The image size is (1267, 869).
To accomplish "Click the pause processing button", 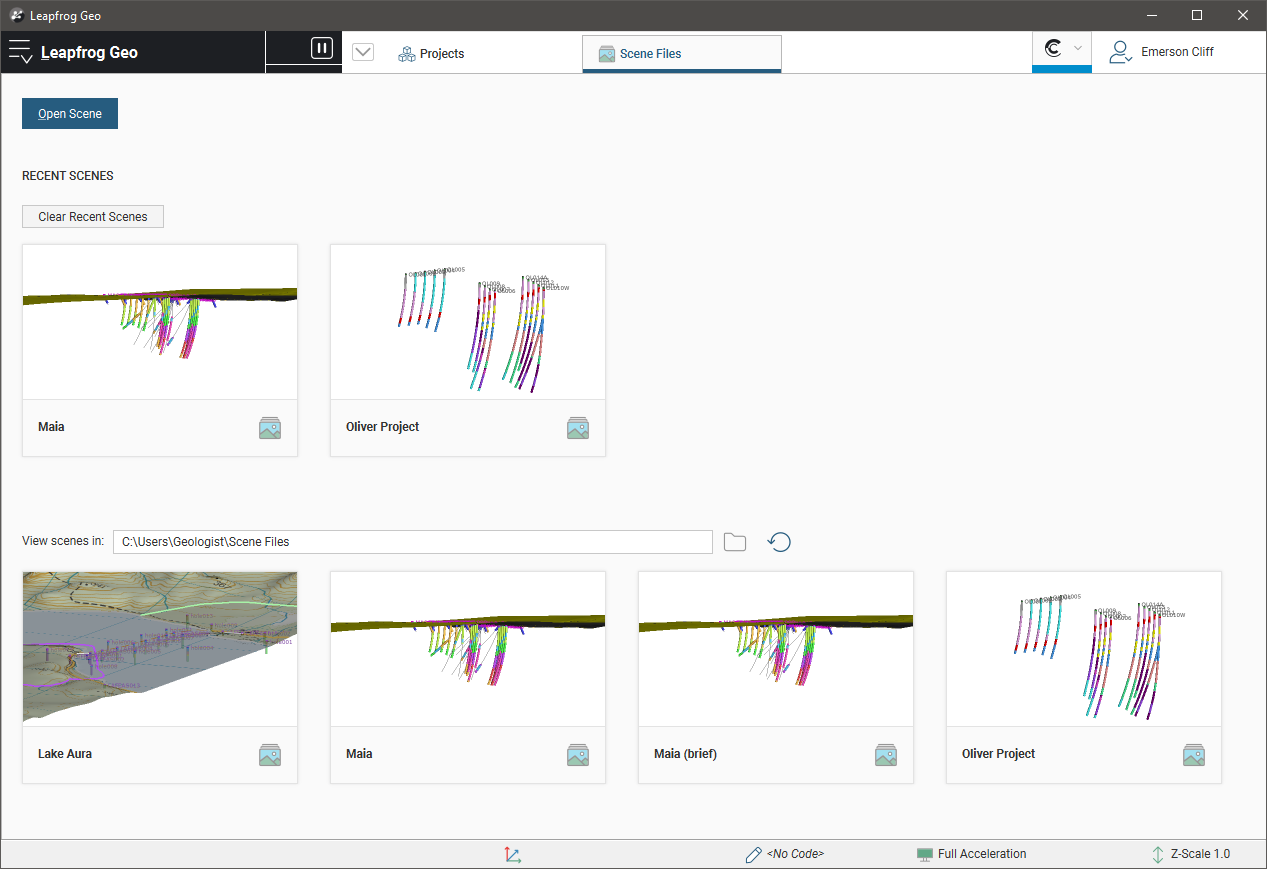I will [x=321, y=48].
